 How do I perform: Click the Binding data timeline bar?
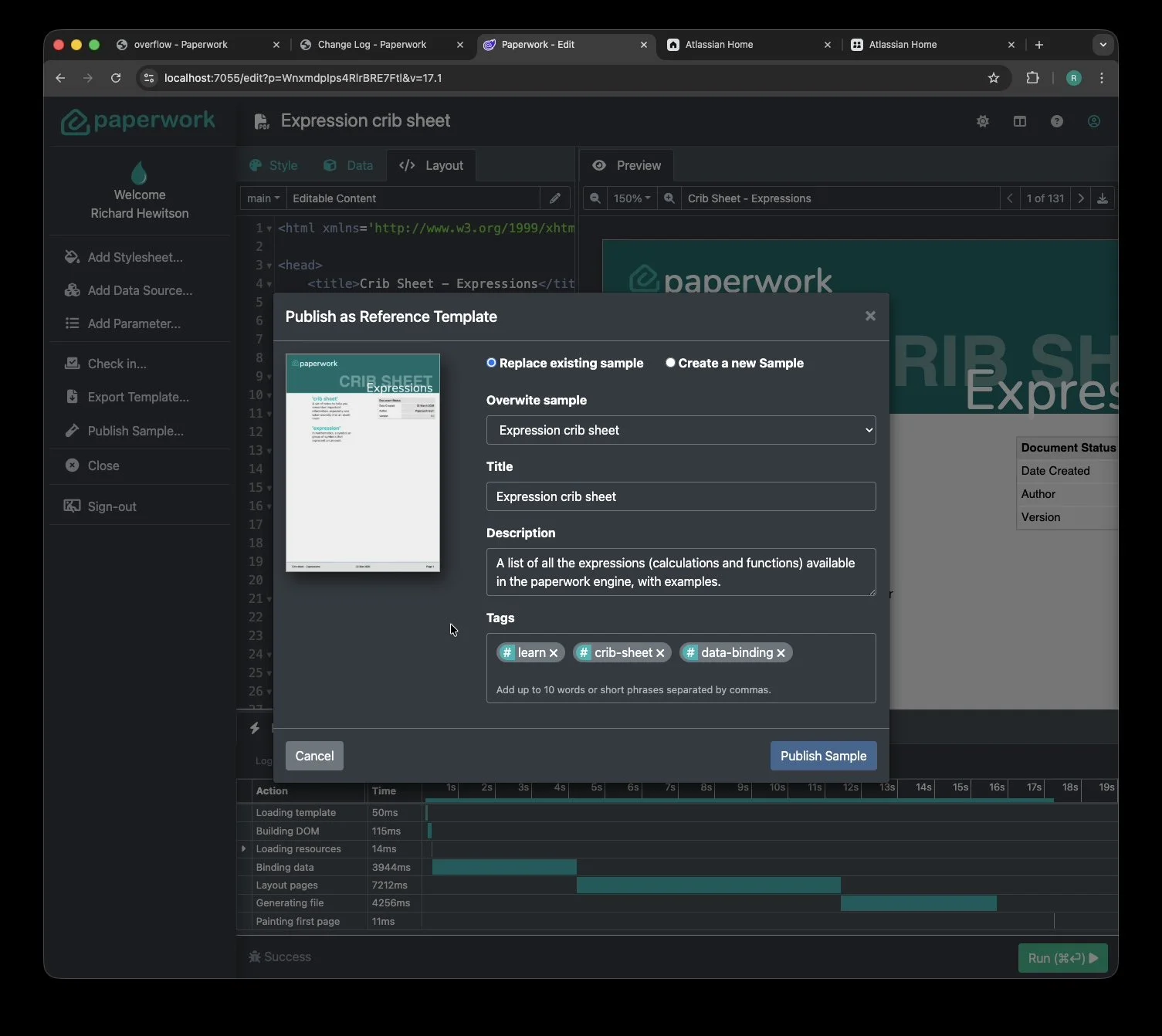click(x=504, y=867)
